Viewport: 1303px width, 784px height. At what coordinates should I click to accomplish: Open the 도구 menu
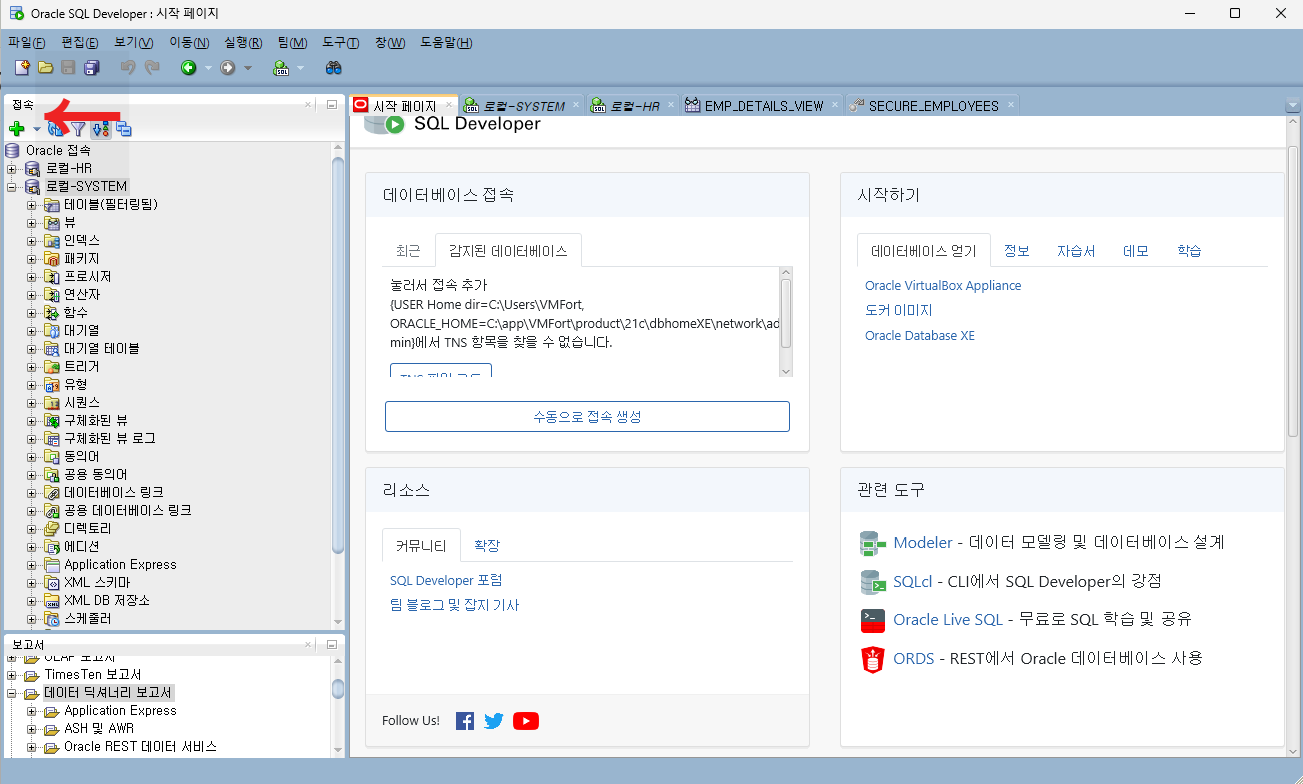(x=341, y=42)
